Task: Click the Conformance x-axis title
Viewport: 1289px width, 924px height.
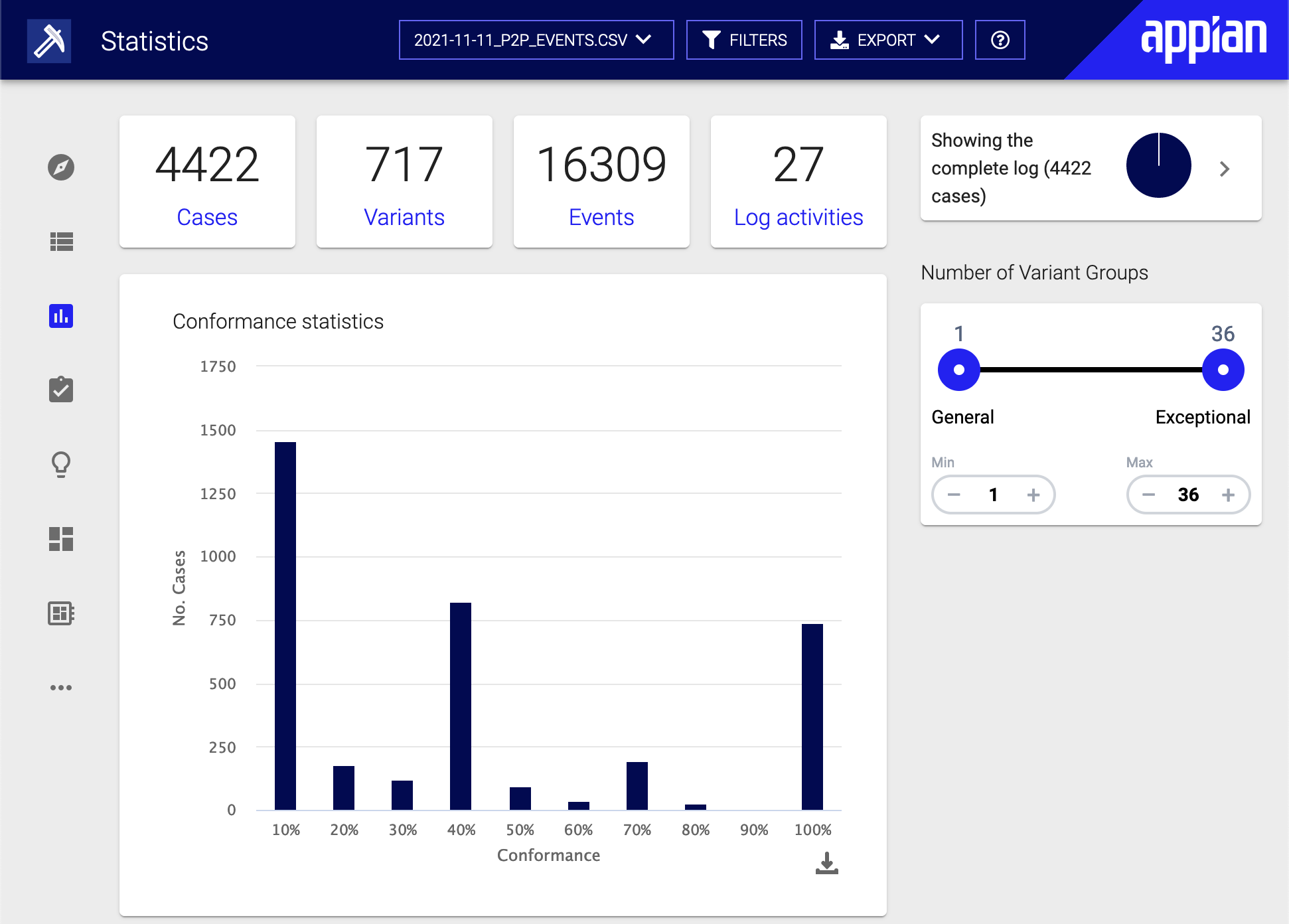Action: pyautogui.click(x=548, y=855)
